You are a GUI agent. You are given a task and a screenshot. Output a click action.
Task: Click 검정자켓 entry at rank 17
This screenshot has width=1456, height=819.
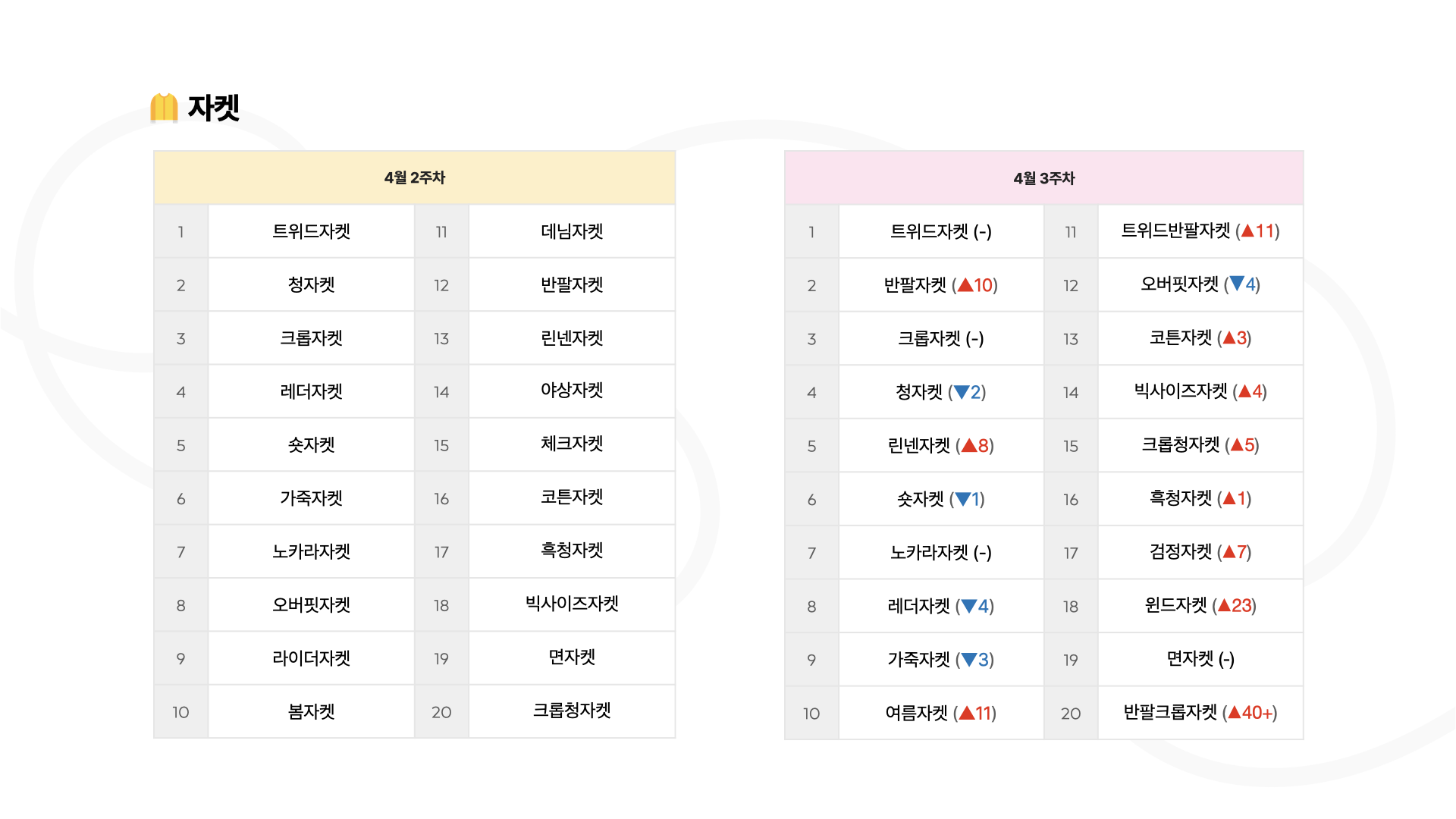point(1200,552)
